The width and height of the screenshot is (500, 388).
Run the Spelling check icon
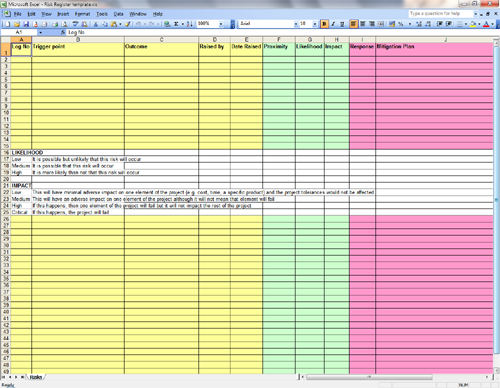click(75, 24)
